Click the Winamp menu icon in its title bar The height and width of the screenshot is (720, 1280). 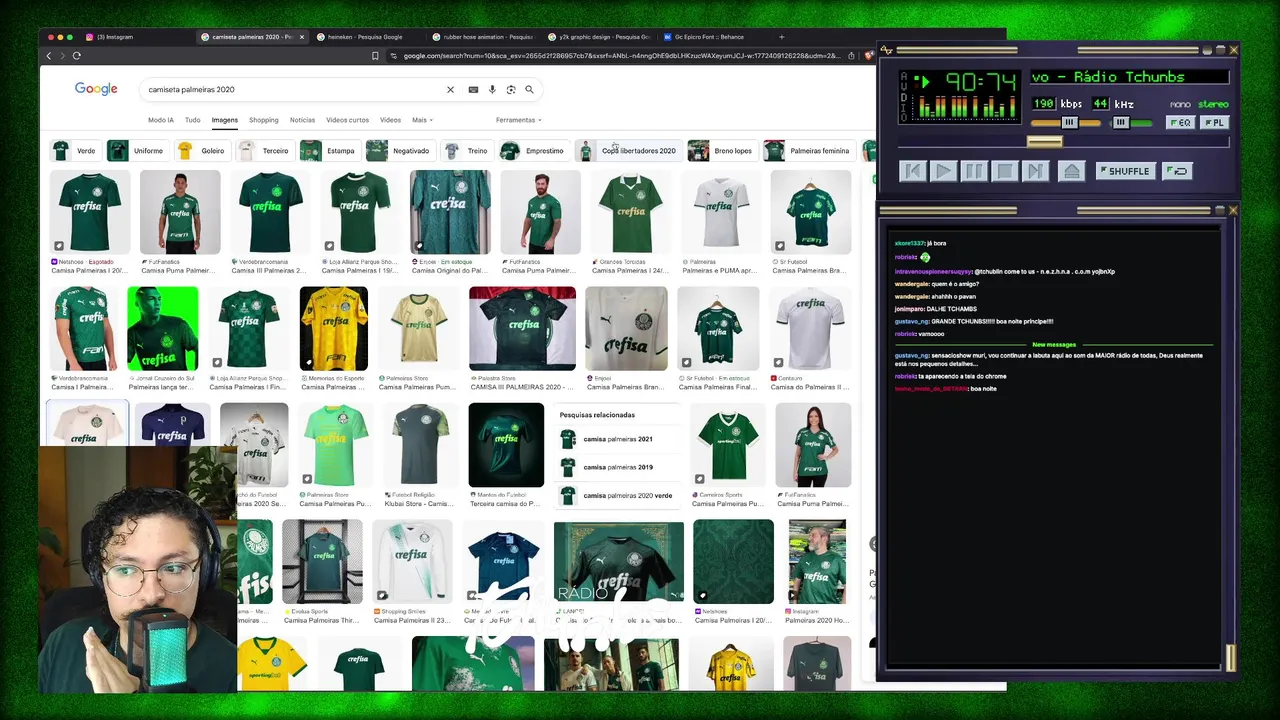(x=887, y=50)
